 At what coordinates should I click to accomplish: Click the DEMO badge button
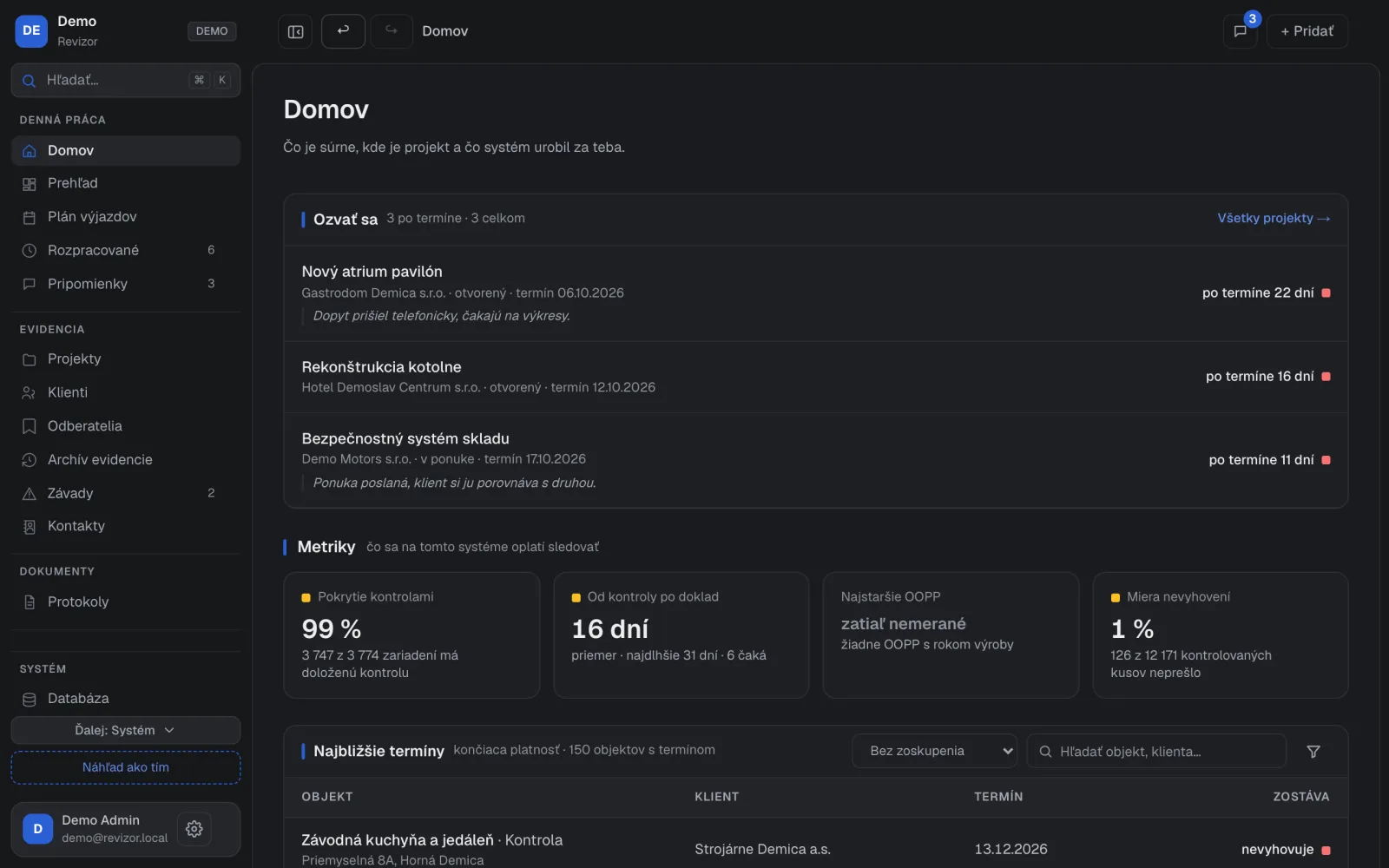[x=212, y=31]
